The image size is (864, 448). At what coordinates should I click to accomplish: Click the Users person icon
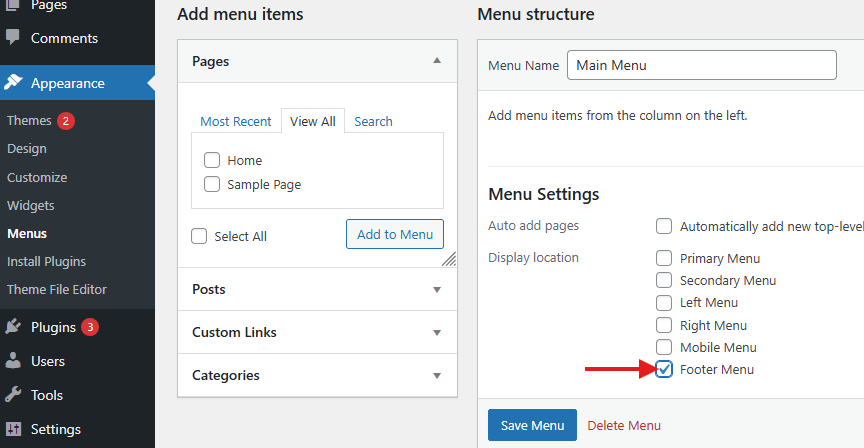[x=13, y=361]
